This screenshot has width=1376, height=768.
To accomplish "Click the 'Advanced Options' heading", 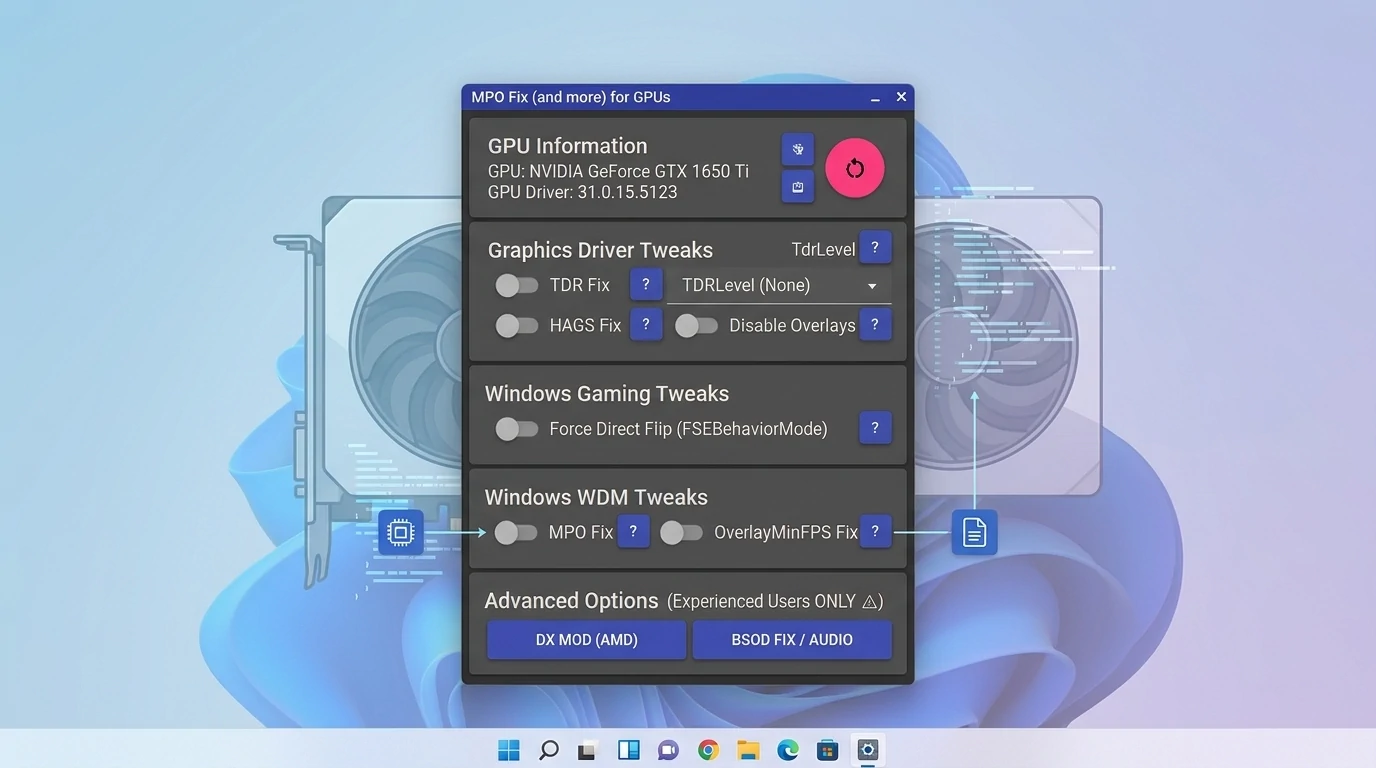I will click(571, 601).
